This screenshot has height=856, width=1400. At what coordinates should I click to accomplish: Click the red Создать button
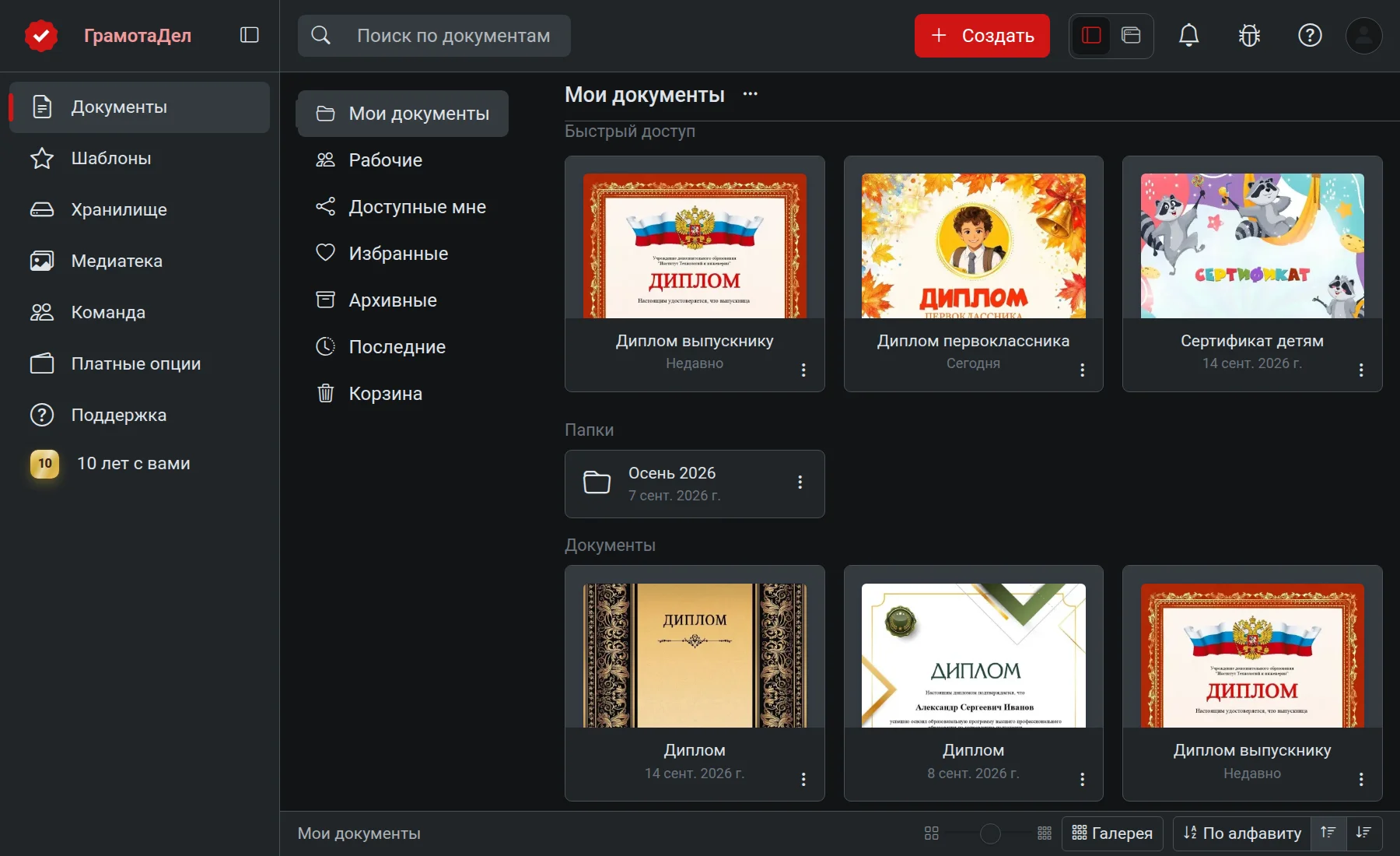[982, 36]
